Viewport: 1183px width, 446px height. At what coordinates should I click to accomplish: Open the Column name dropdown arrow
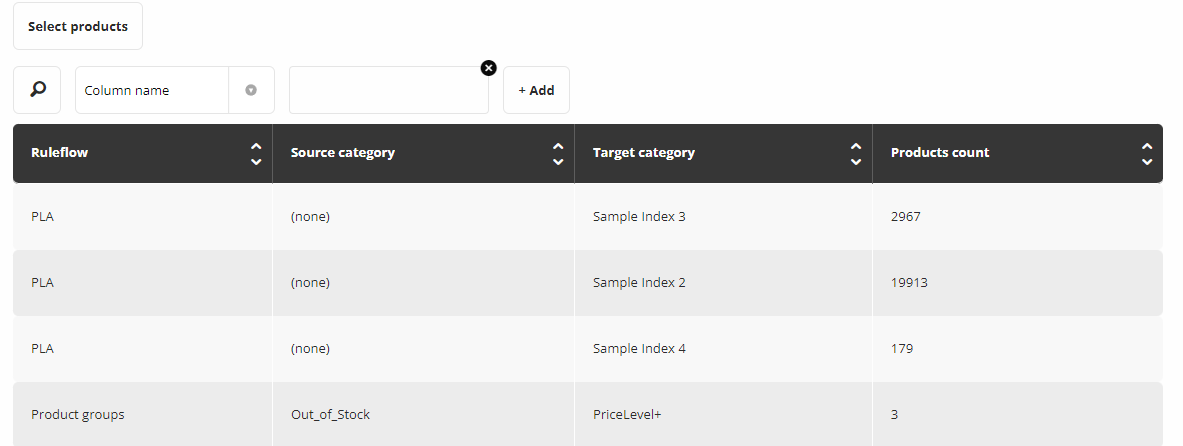(251, 90)
